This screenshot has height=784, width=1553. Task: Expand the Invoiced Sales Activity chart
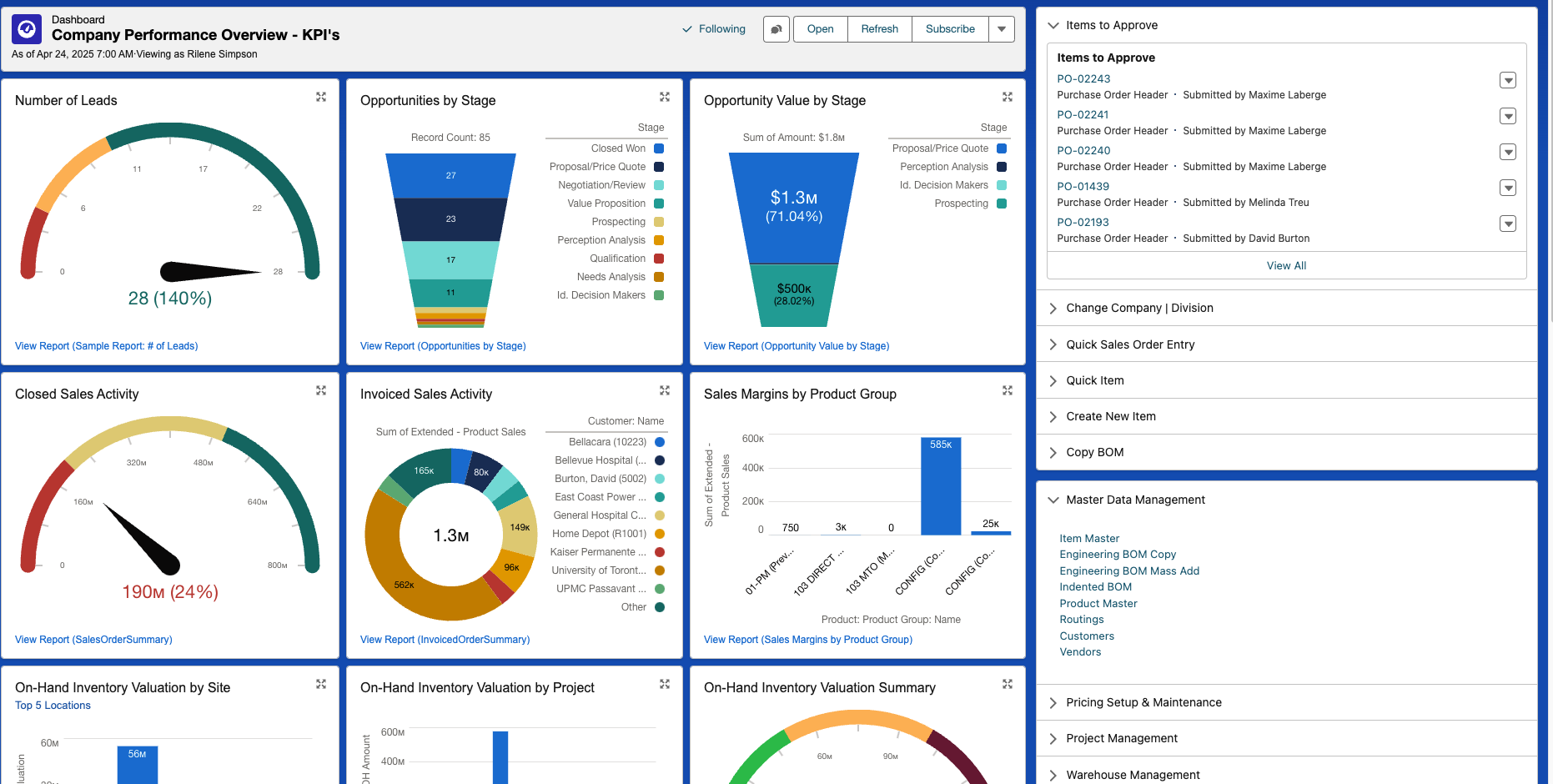665,391
